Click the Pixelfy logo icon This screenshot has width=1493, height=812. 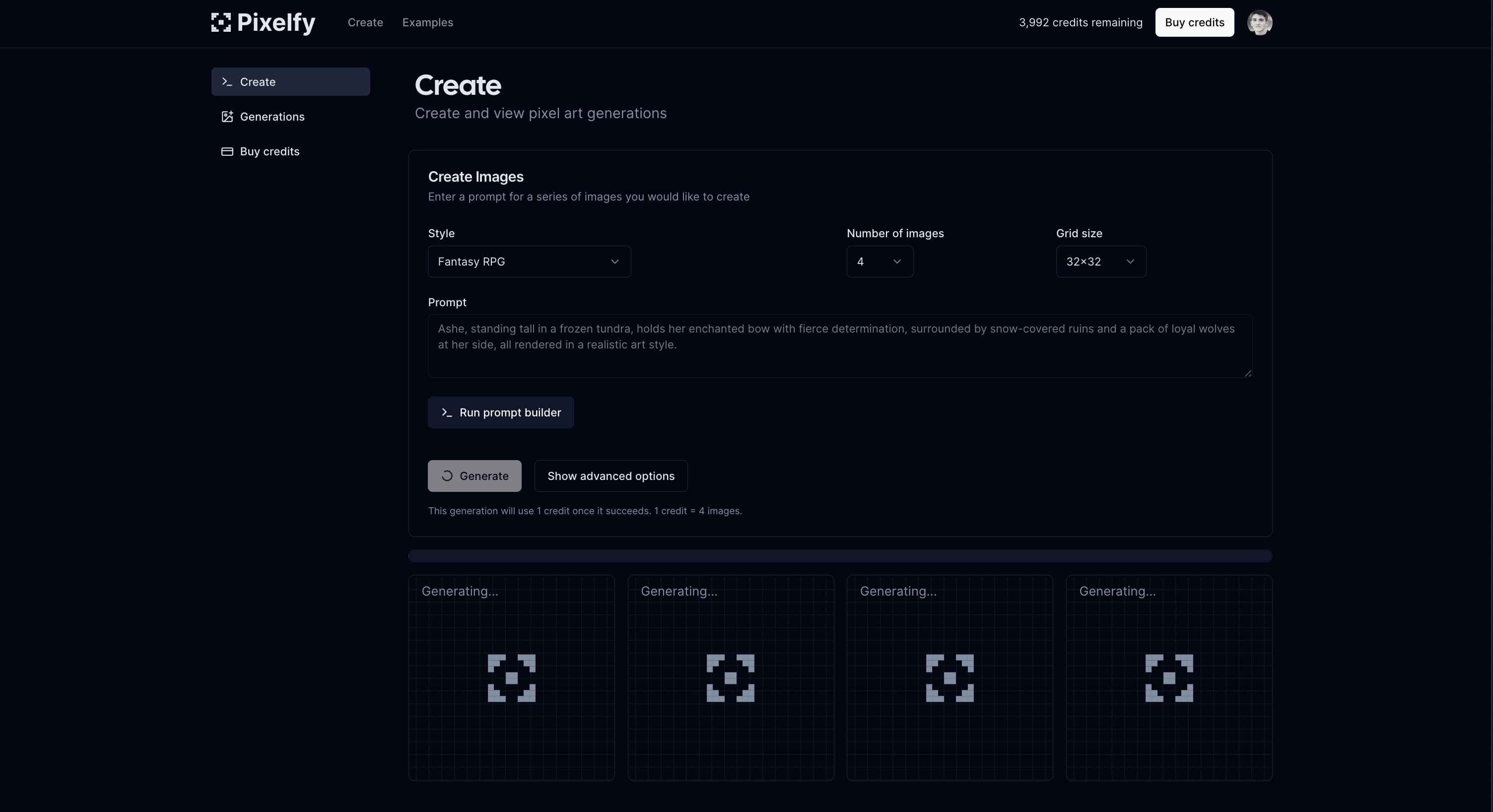[x=221, y=23]
